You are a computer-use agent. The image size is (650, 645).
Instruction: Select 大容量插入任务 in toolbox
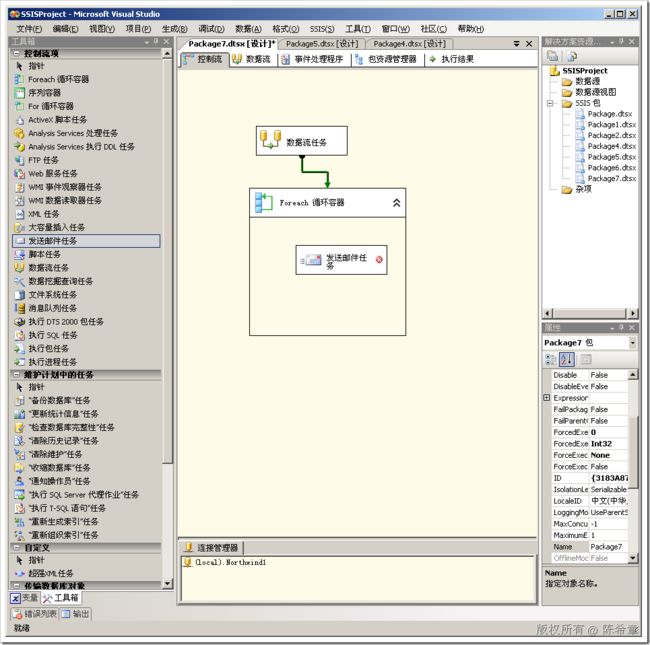86,227
